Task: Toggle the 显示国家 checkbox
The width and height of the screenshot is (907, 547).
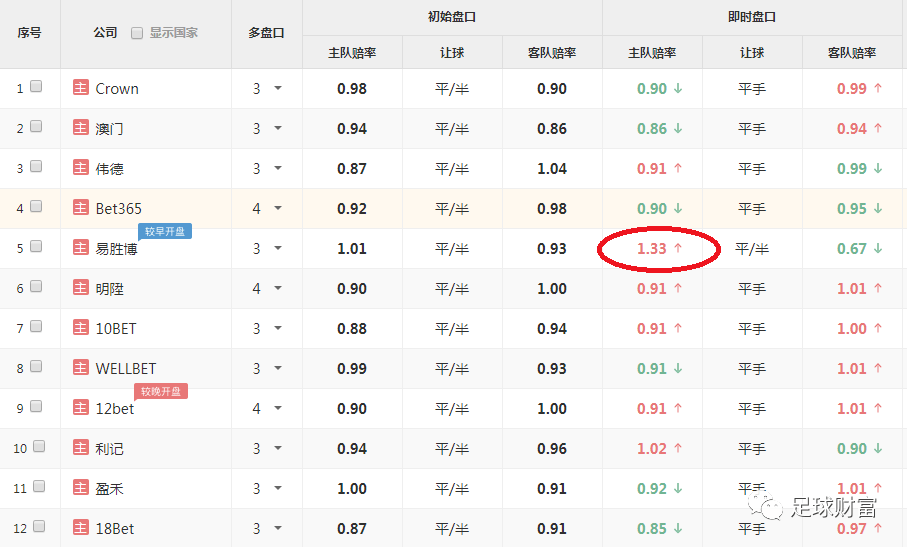Action: [x=137, y=33]
